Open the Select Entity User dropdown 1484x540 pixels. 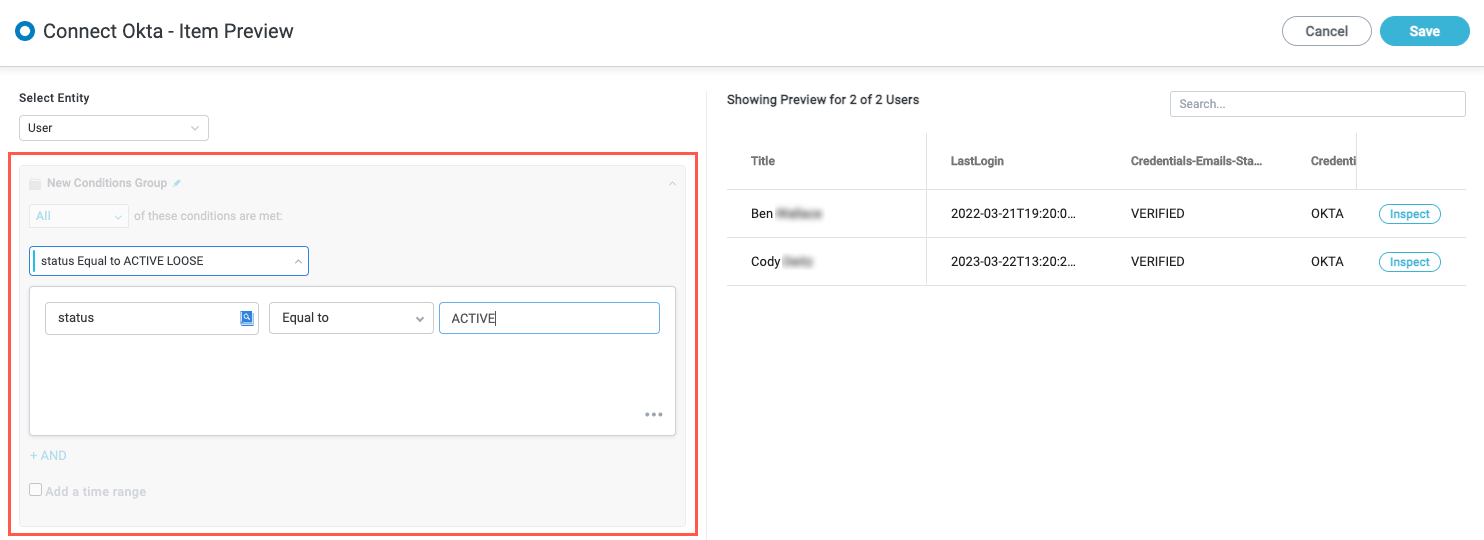point(113,128)
